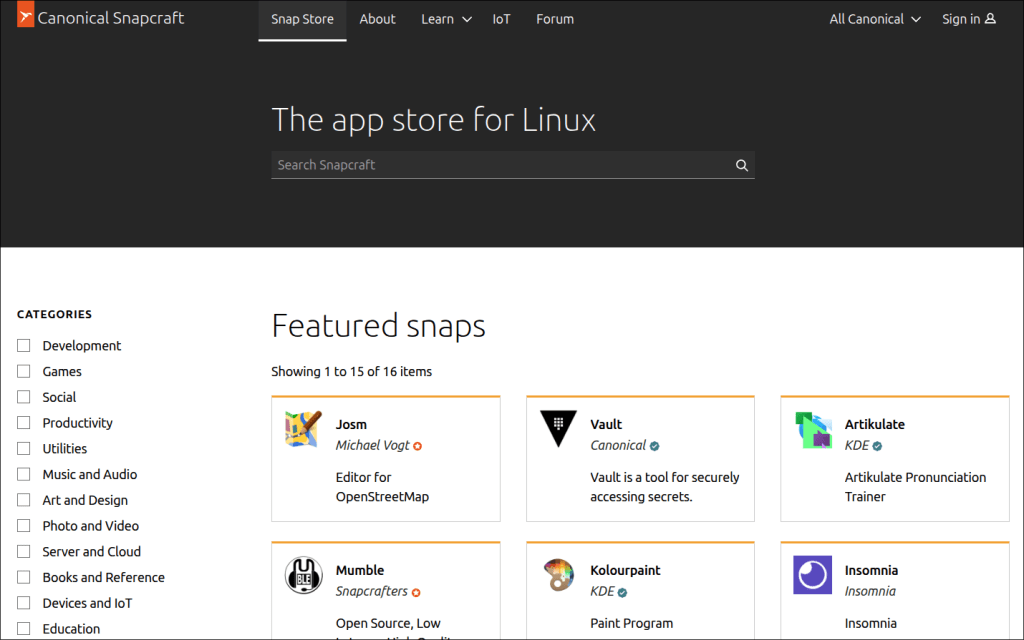Toggle the Server and Cloud checkbox
The image size is (1024, 640).
[x=24, y=552]
